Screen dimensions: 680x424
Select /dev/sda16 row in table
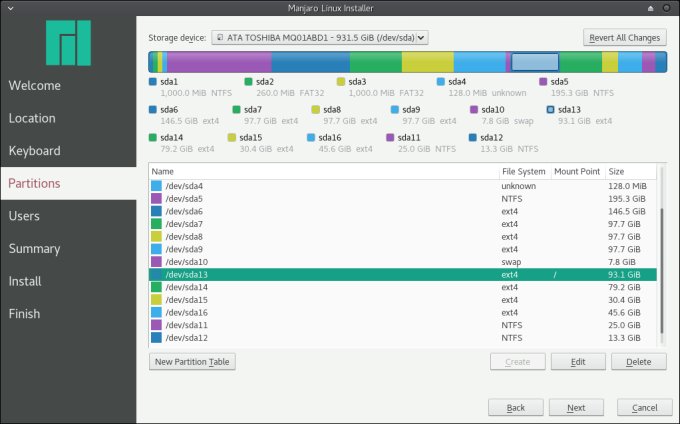click(x=402, y=313)
